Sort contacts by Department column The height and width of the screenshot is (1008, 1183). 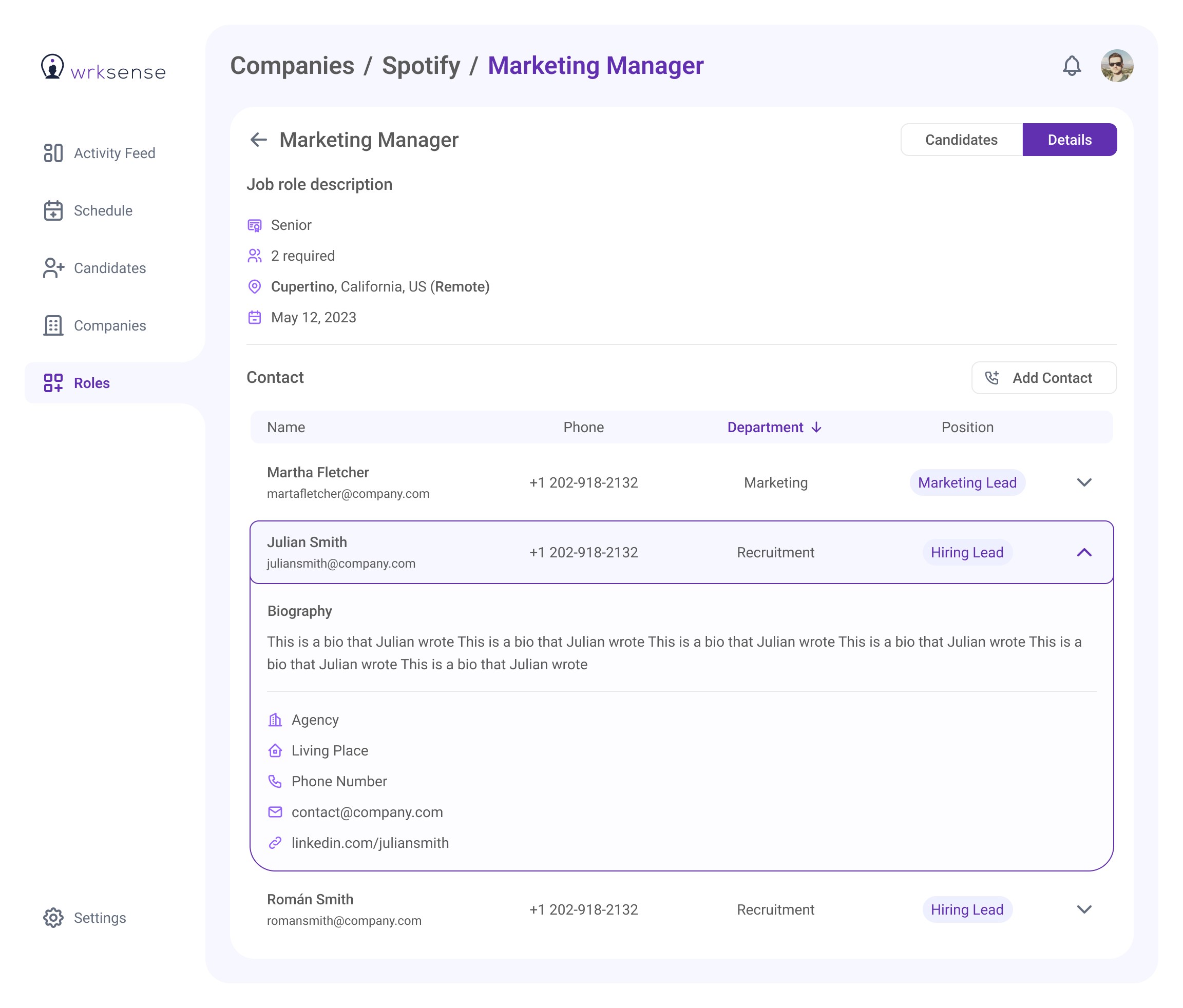(774, 428)
